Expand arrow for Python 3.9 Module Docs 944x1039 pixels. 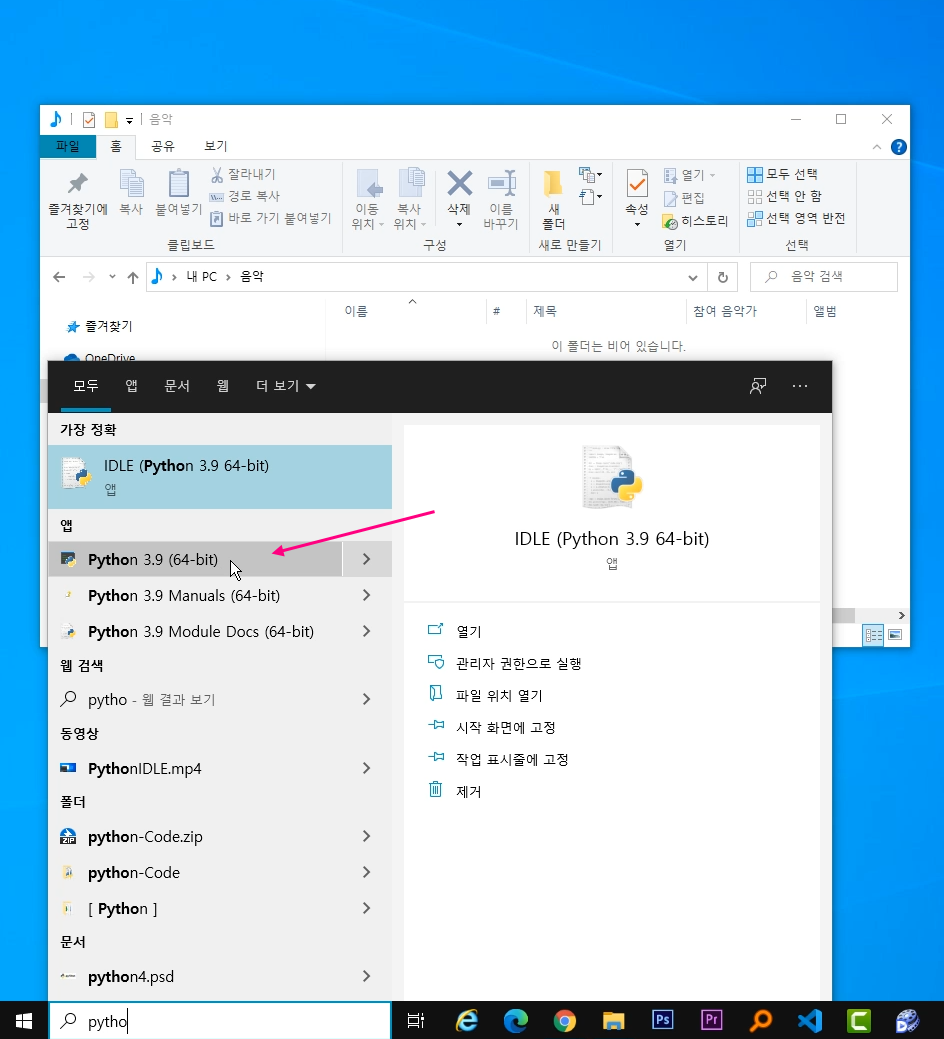366,631
